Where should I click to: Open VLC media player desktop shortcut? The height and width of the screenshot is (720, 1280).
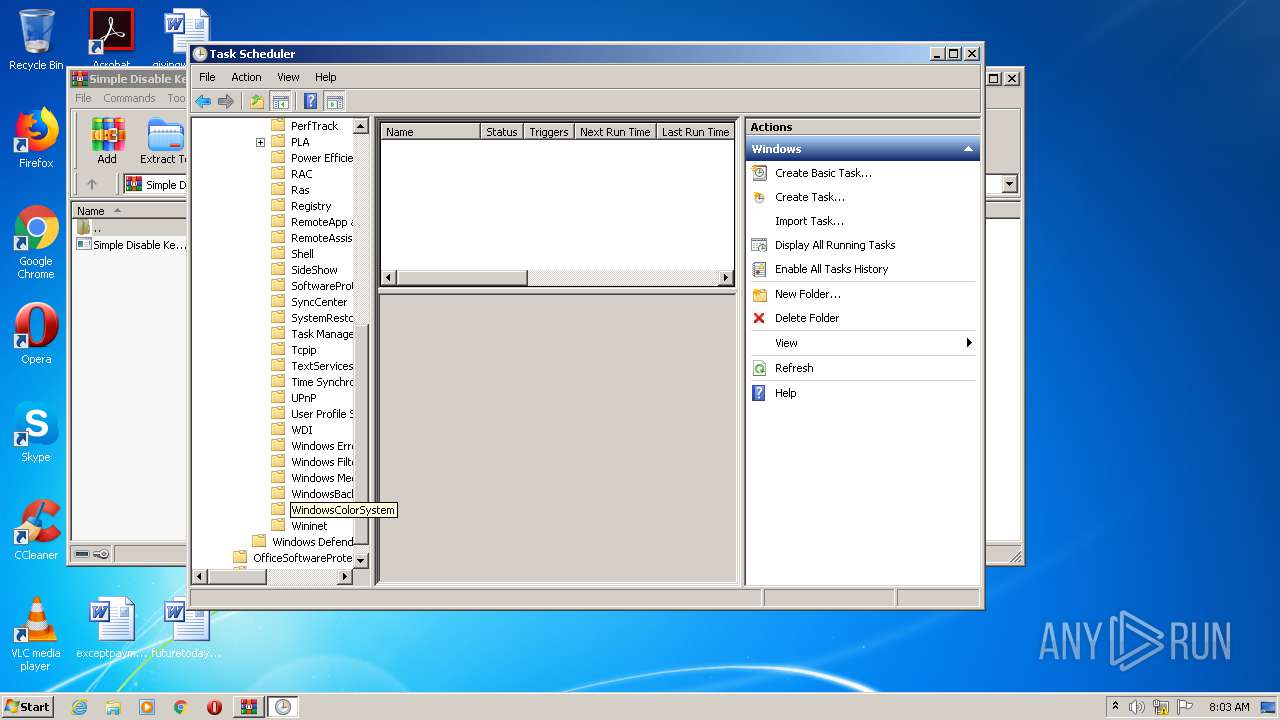36,633
